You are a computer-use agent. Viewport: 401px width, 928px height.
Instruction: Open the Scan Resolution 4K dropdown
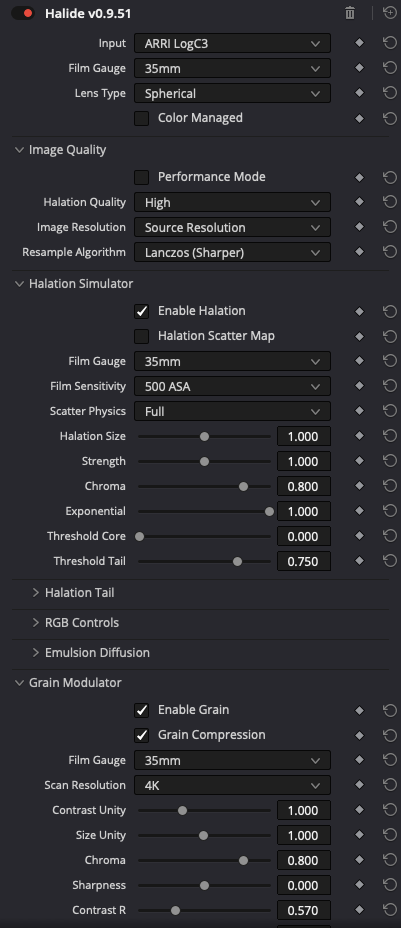point(232,785)
